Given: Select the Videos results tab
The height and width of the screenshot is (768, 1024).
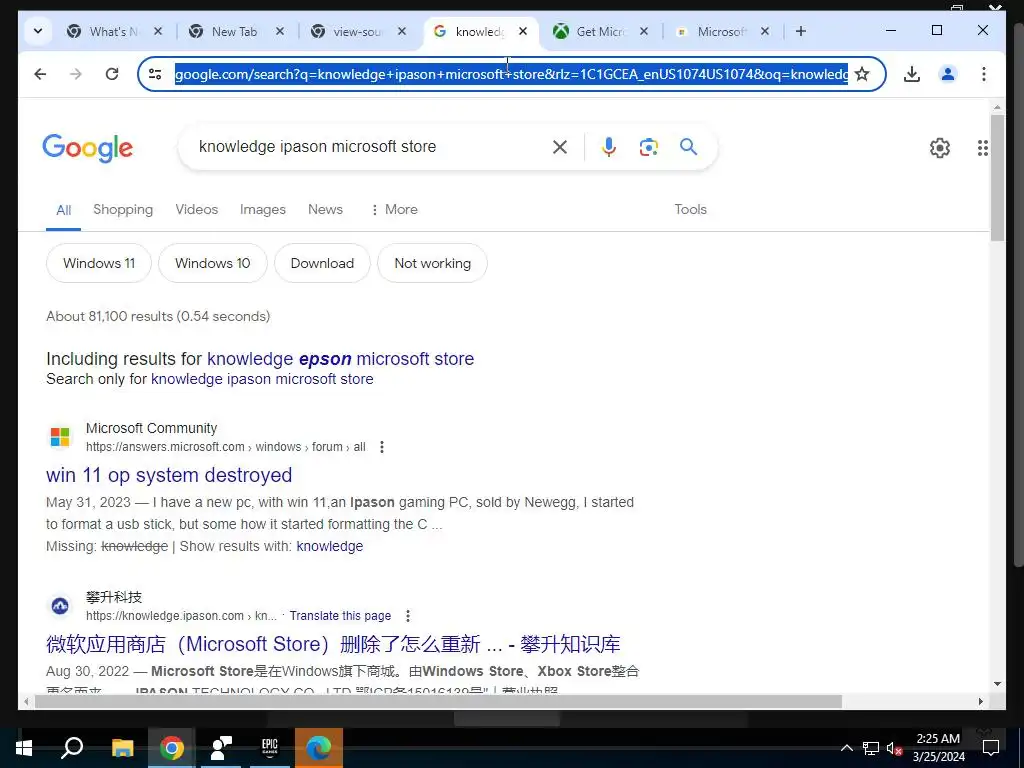Looking at the screenshot, I should coord(197,210).
